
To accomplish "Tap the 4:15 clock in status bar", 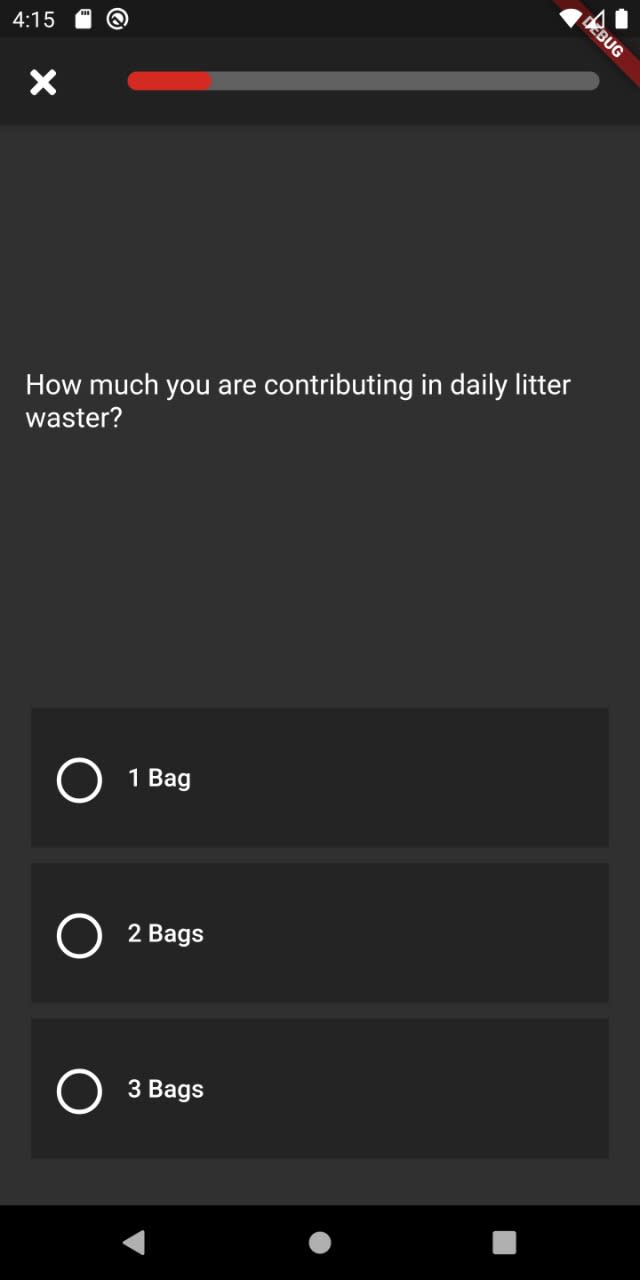I will [34, 19].
